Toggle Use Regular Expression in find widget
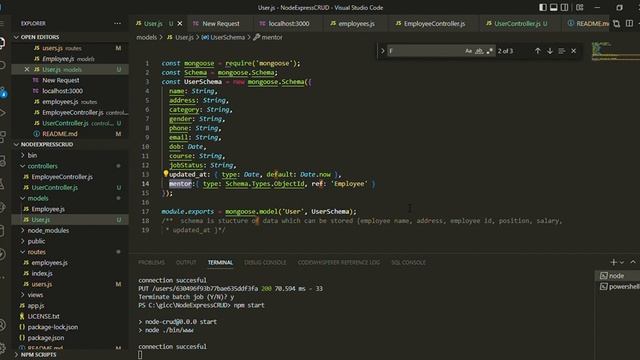Screen dimensions: 640x360 pos(489,51)
